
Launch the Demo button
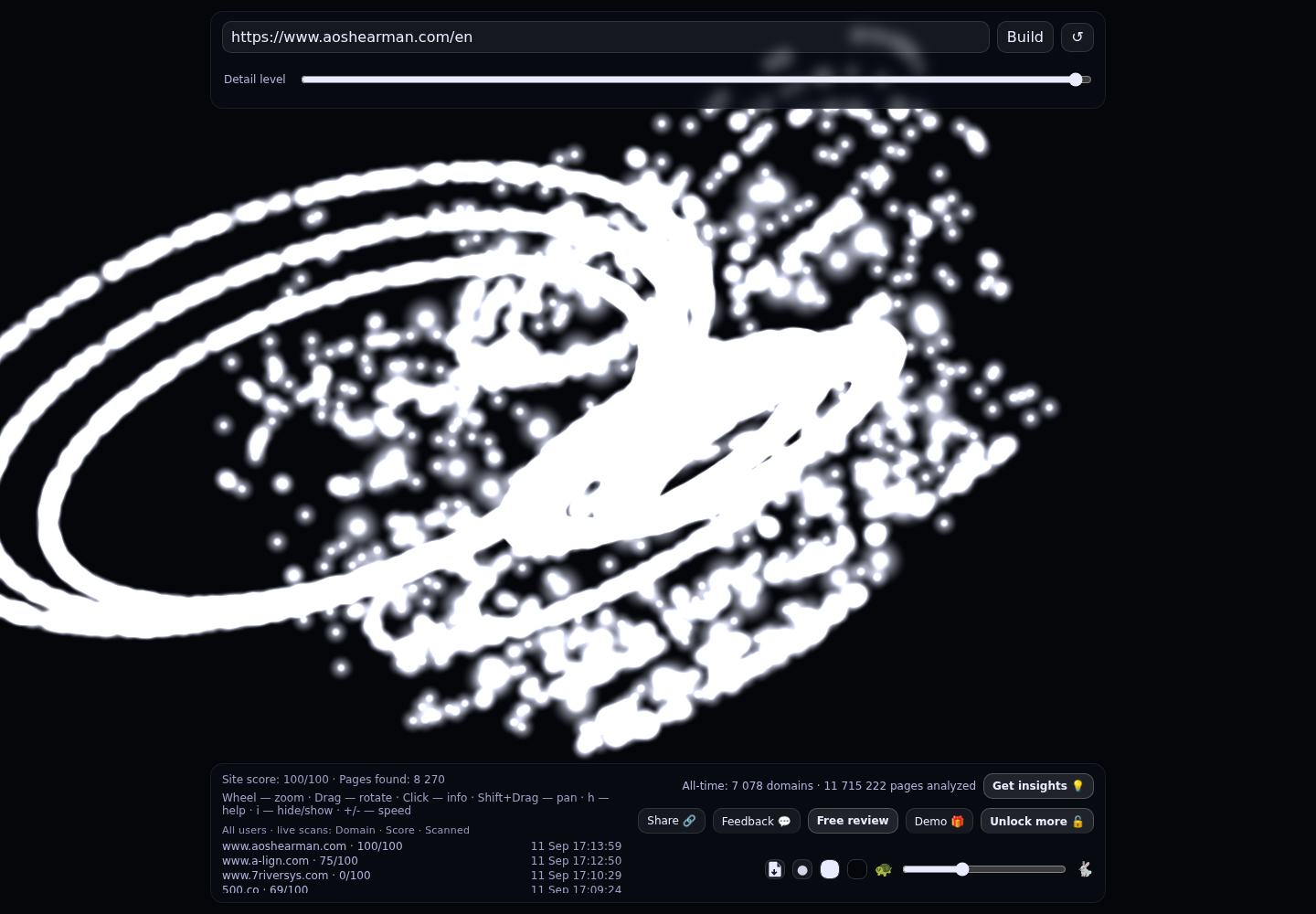(x=939, y=821)
